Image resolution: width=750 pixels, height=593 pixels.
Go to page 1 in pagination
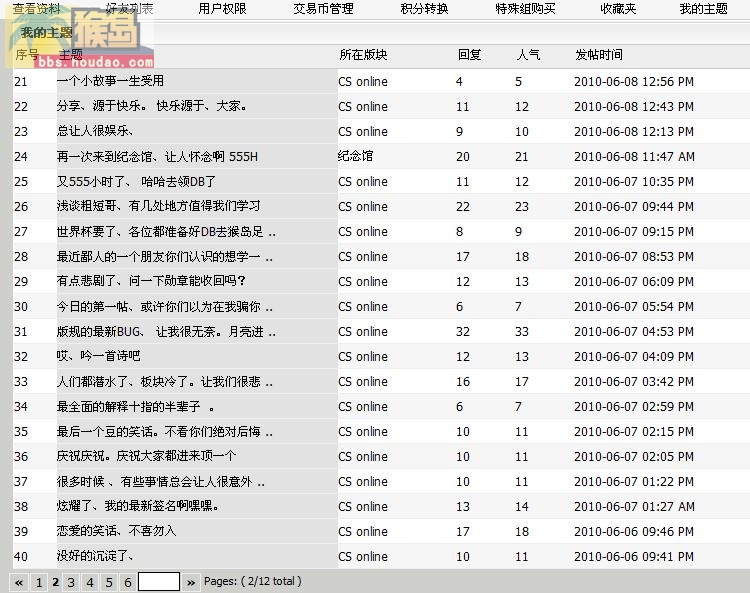tap(39, 582)
